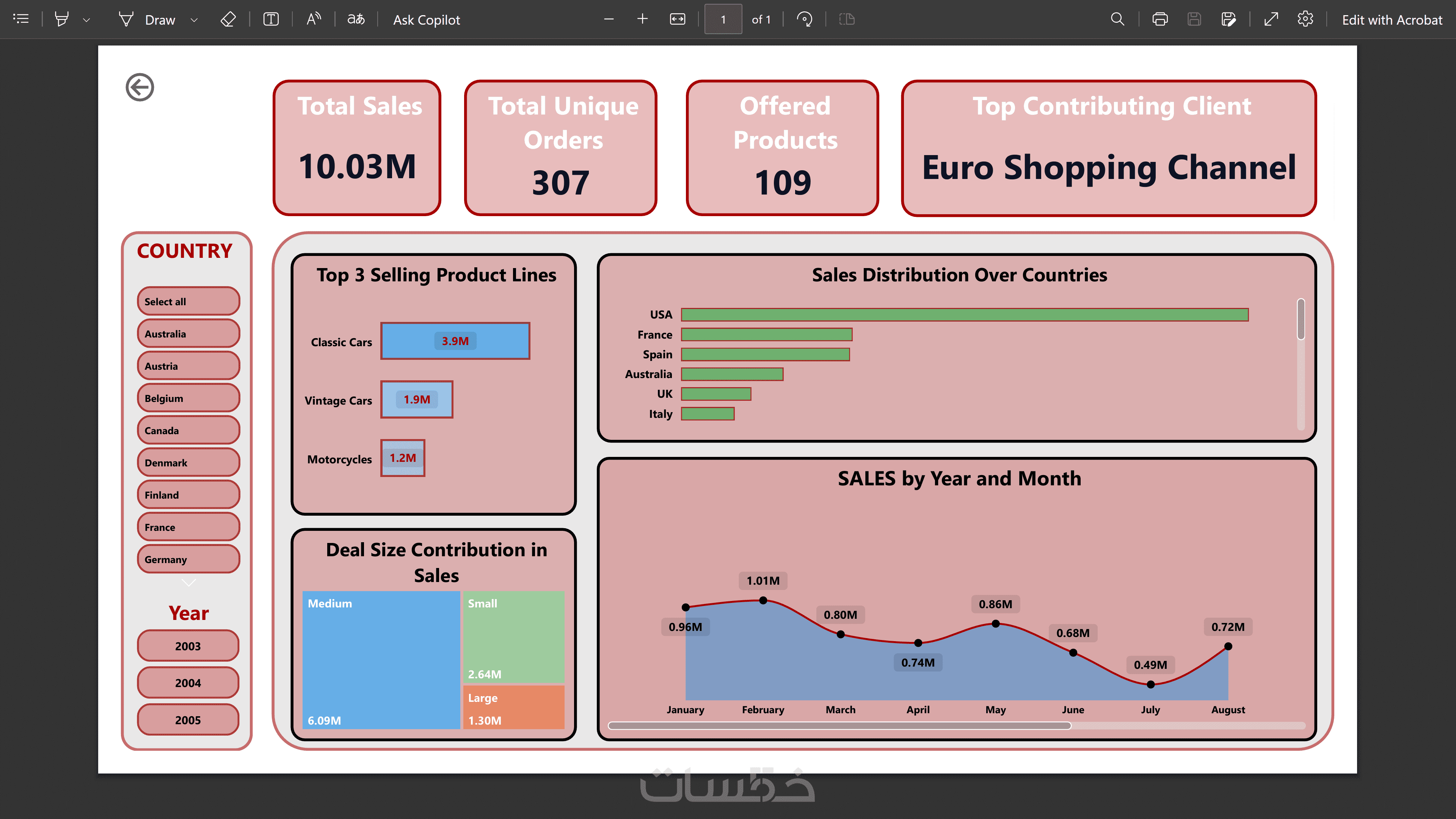Screen dimensions: 1456x819
Task: Click the add text box icon
Action: pyautogui.click(x=271, y=19)
